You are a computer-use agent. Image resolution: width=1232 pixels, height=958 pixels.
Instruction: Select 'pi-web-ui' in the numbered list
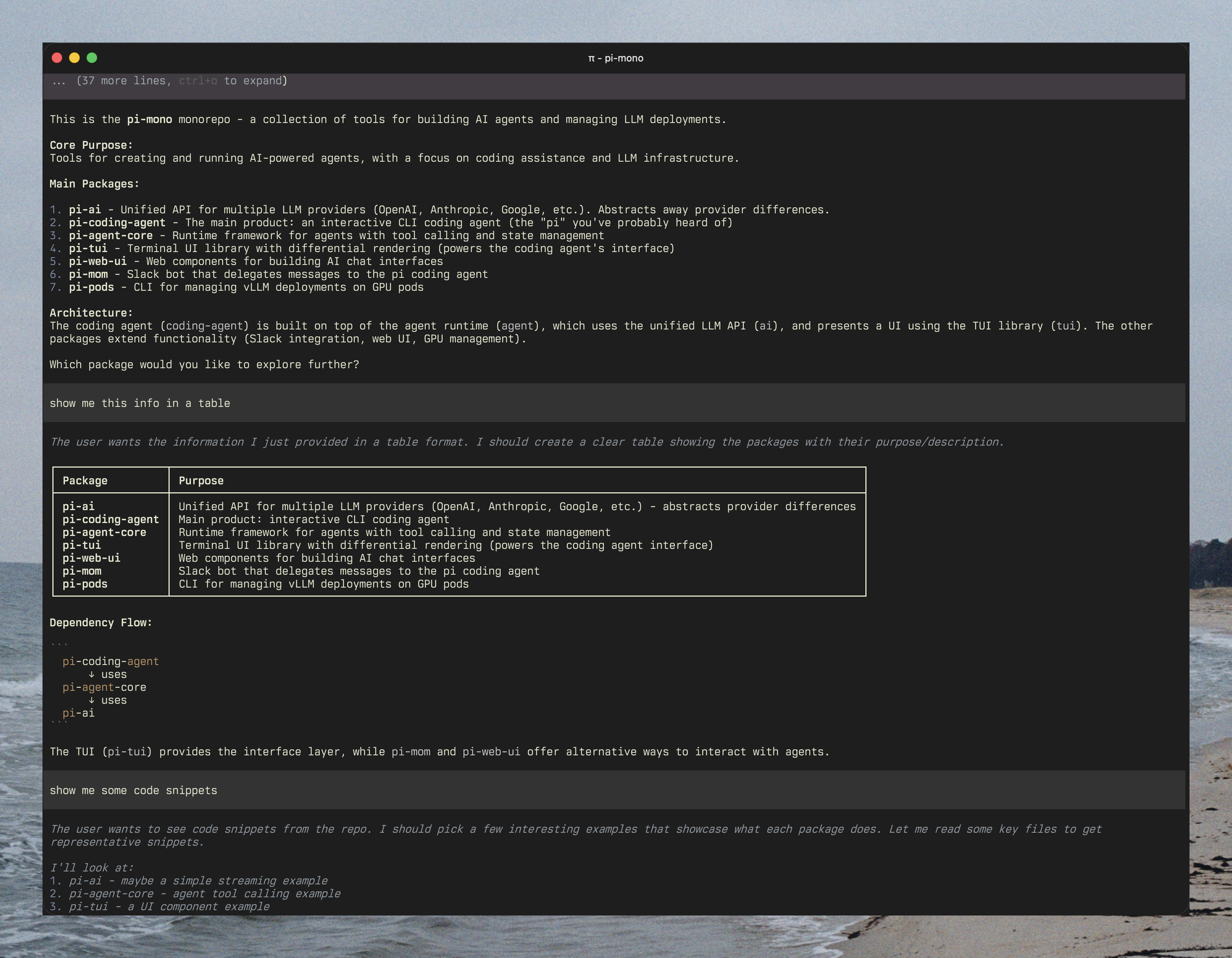98,262
